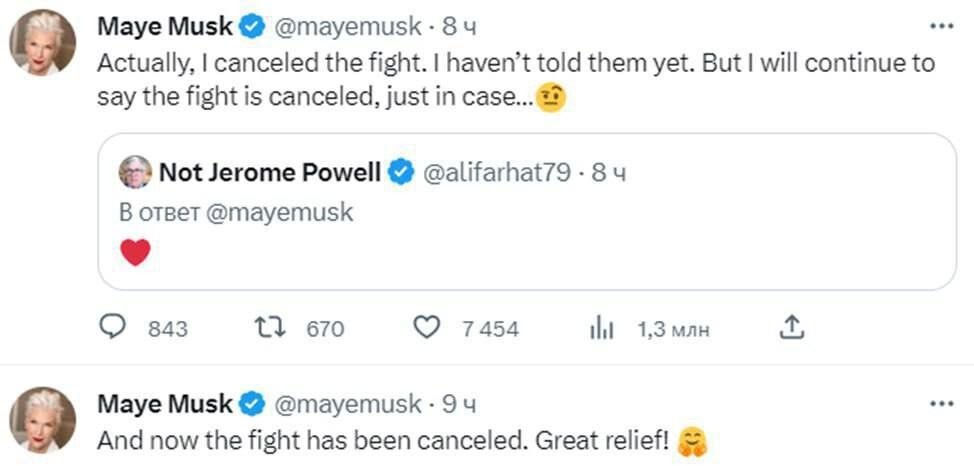Click @mayemusk mention in quoted reply
974x466 pixels.
279,212
